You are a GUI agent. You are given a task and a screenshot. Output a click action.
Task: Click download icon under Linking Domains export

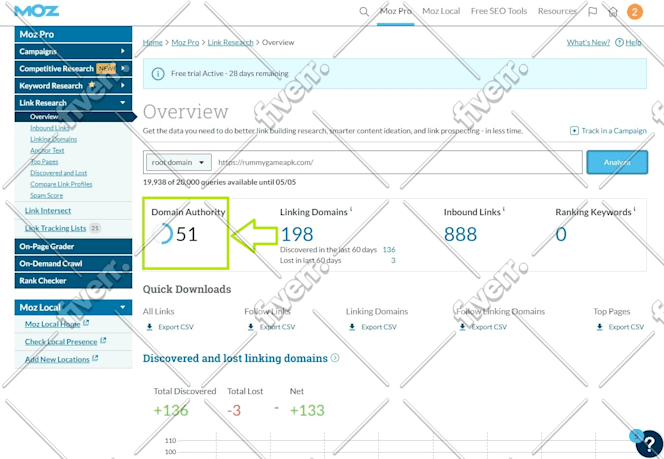point(352,327)
